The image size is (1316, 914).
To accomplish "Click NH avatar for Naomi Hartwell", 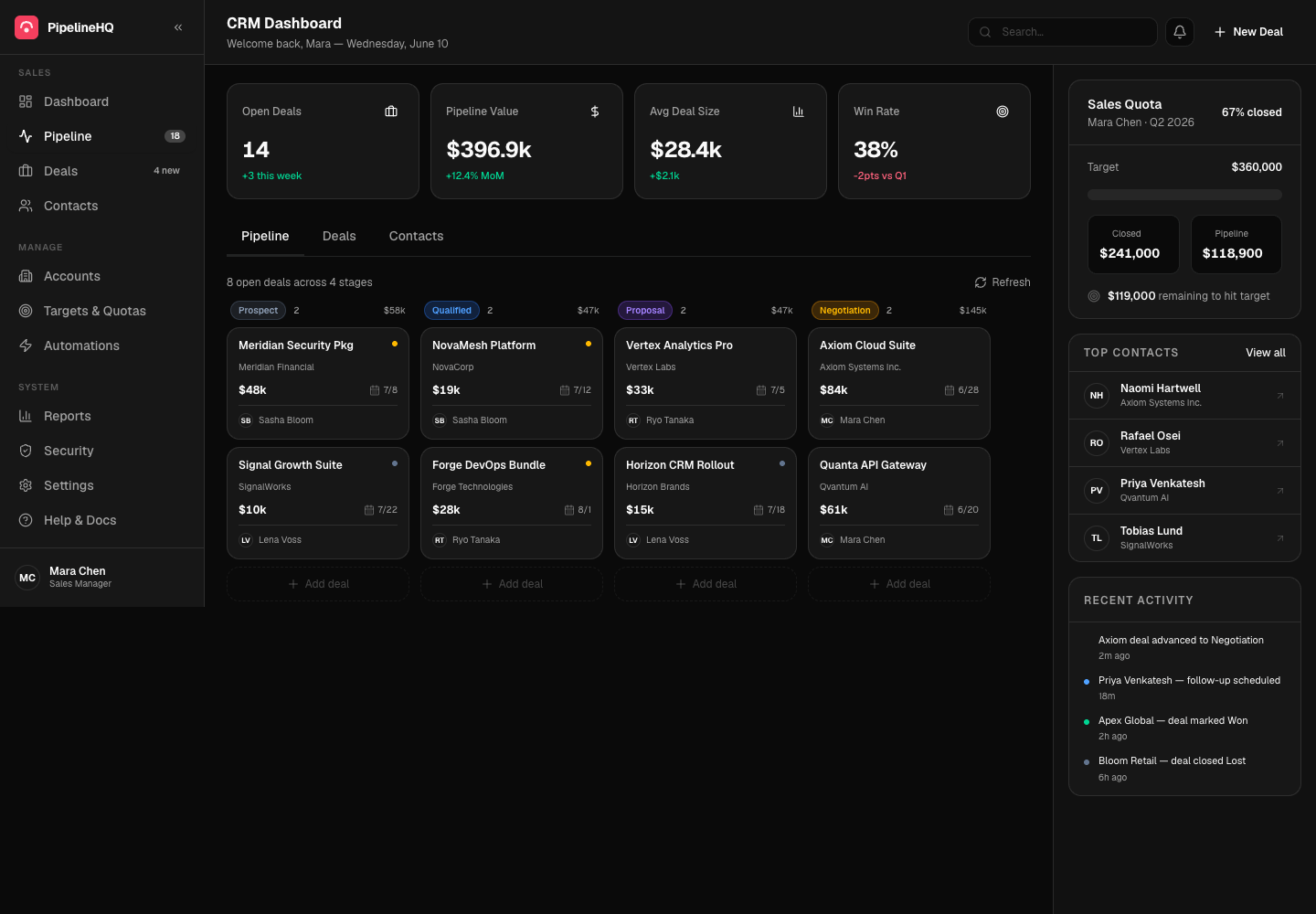I will 1097,396.
